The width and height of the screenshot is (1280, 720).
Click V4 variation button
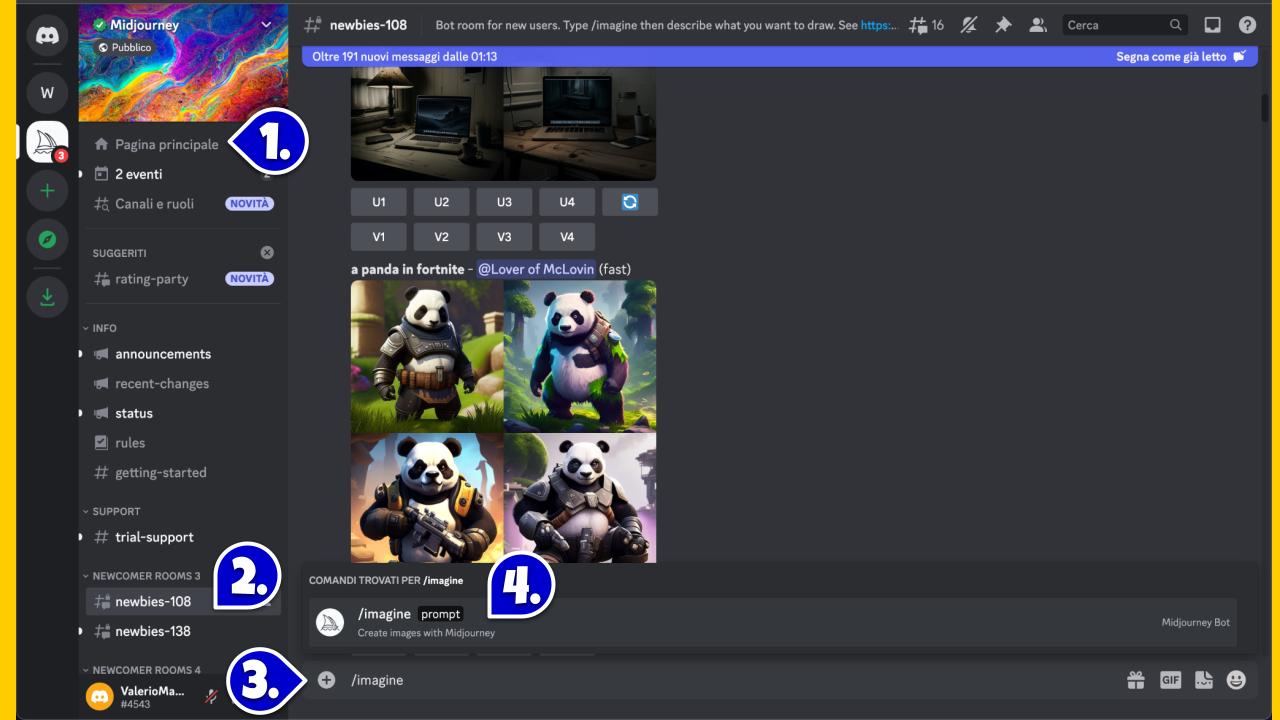[567, 237]
